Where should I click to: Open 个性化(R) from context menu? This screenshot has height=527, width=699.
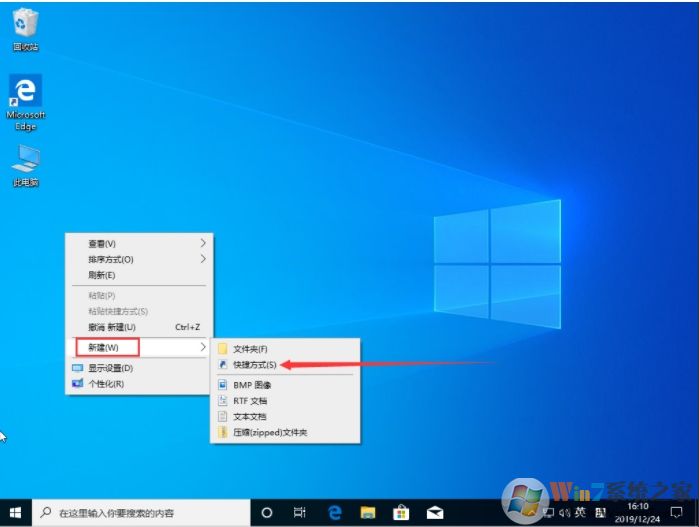pyautogui.click(x=139, y=384)
